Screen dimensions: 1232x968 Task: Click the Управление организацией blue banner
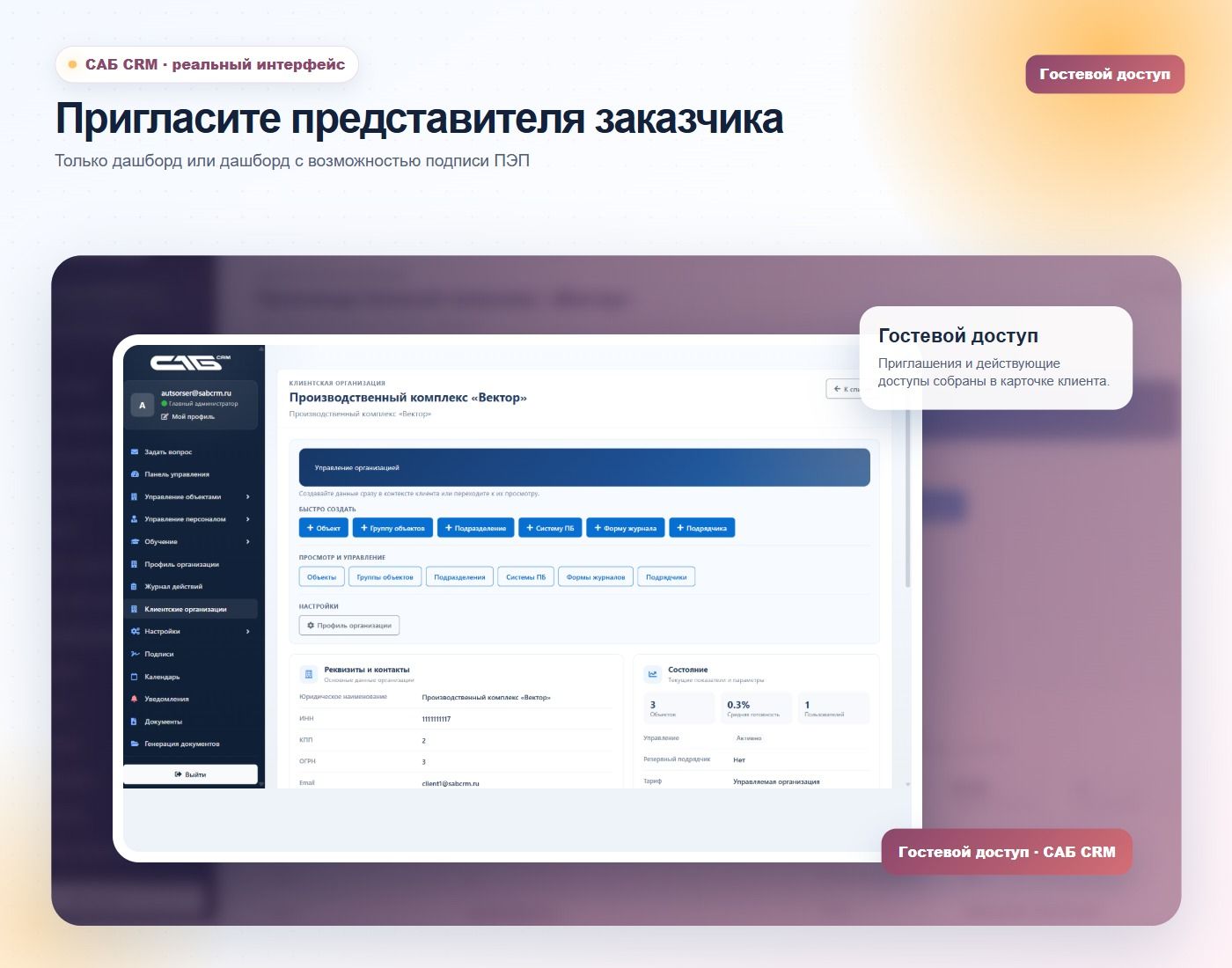point(584,467)
